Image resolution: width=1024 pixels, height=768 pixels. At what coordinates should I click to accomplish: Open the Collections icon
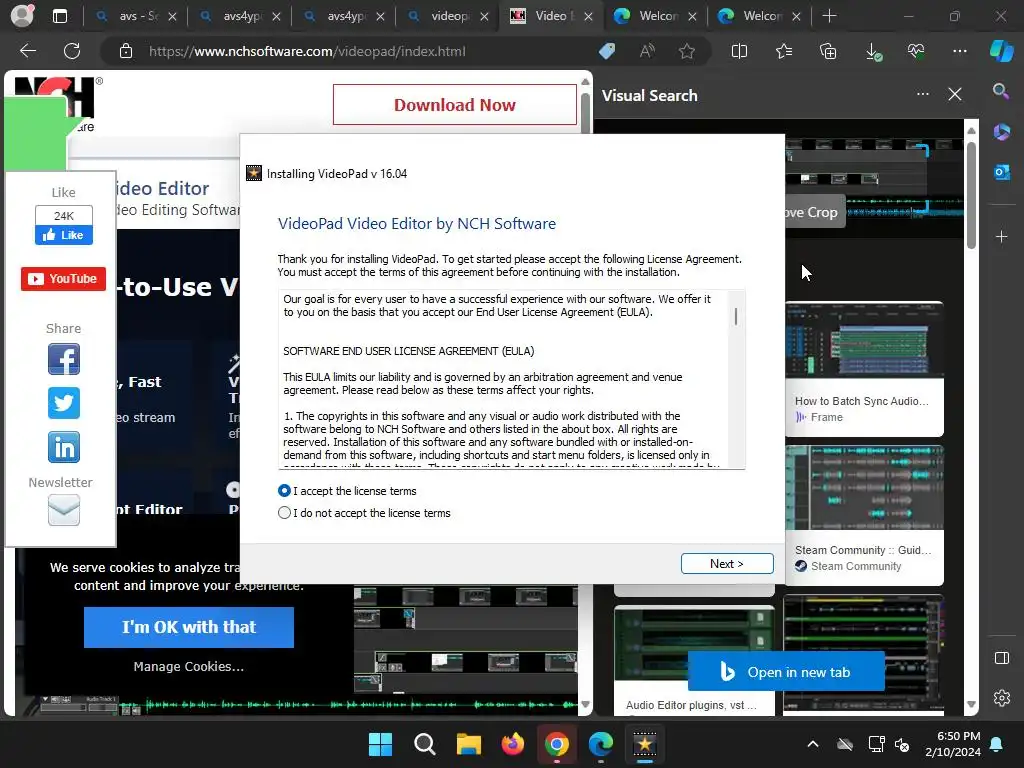[828, 51]
